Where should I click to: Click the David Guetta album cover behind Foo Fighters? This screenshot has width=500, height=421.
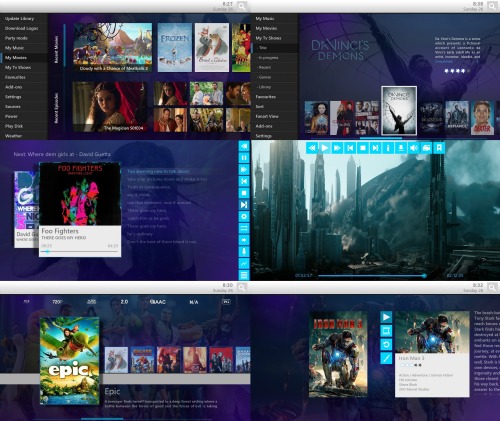pos(27,200)
